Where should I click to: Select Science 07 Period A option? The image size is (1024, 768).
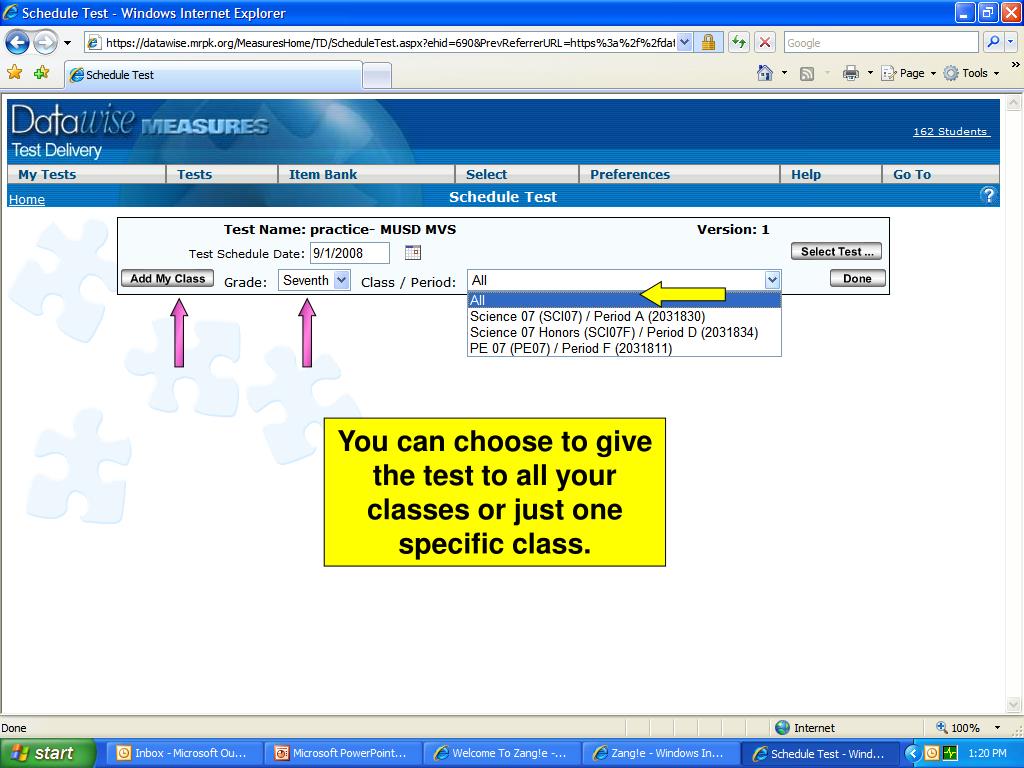[x=624, y=316]
